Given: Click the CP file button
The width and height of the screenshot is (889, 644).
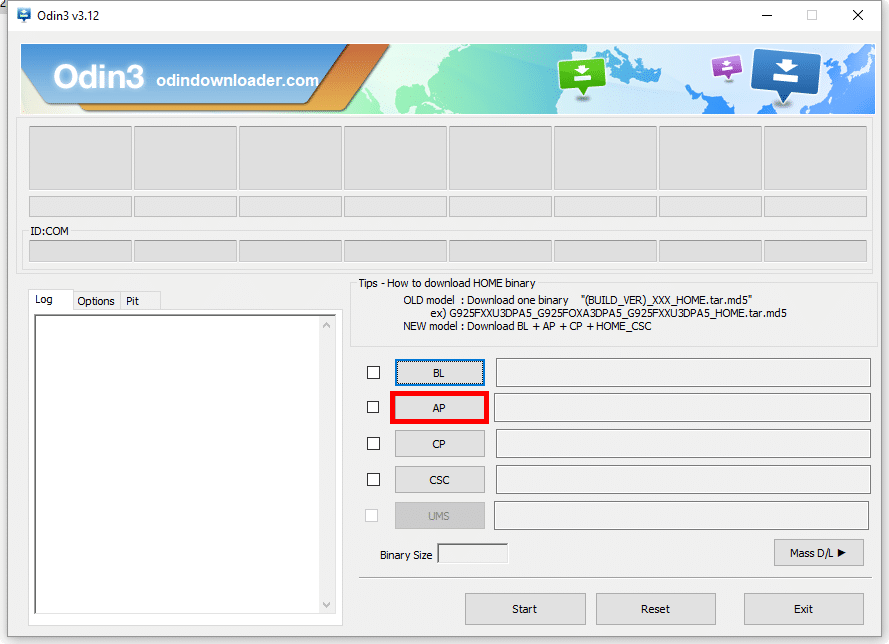Looking at the screenshot, I should tap(439, 444).
